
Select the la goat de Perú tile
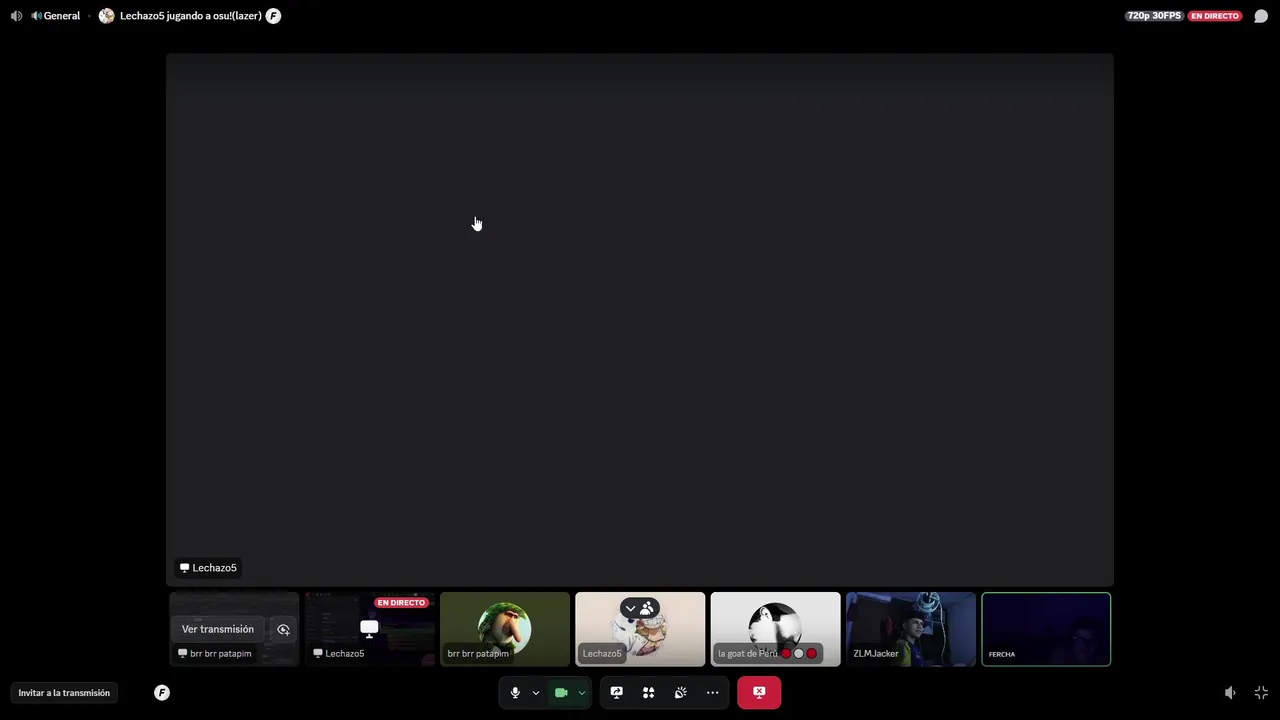point(775,629)
